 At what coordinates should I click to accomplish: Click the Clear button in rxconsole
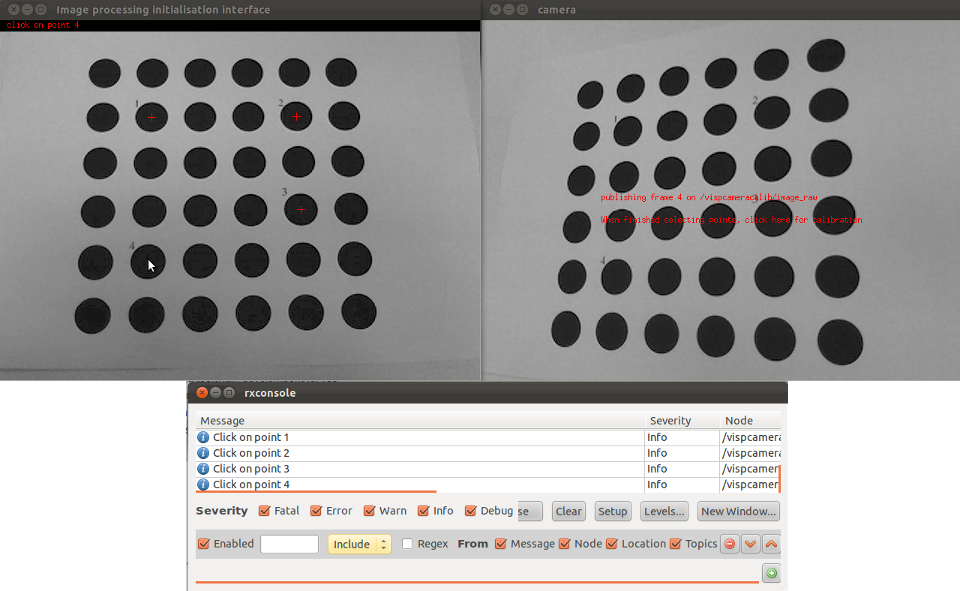pyautogui.click(x=568, y=511)
